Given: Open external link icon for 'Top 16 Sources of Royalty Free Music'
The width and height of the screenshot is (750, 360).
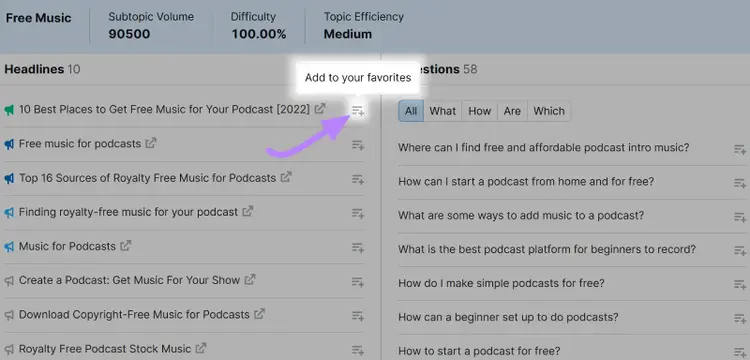Looking at the screenshot, I should [286, 177].
